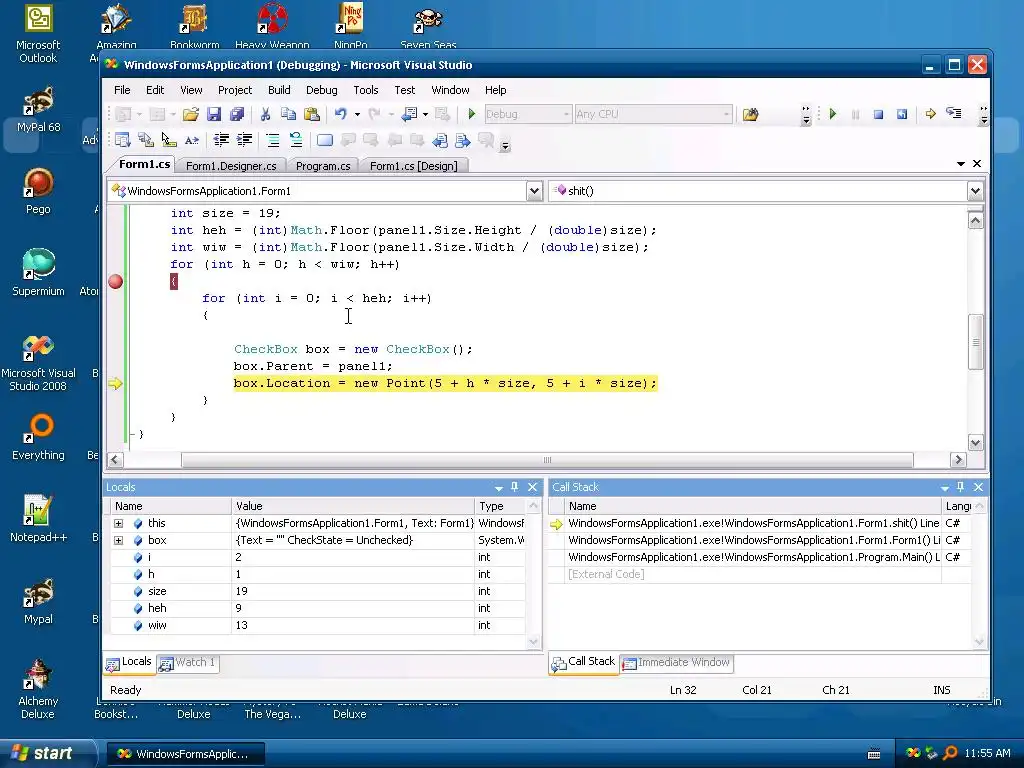
Task: Click the Show Next Statement yellow arrow icon
Action: click(931, 114)
